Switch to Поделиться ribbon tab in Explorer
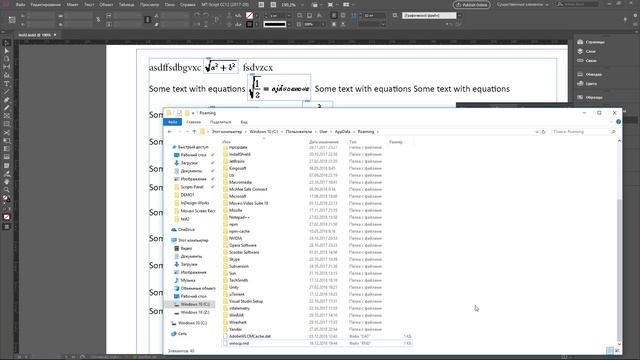 click(220, 122)
